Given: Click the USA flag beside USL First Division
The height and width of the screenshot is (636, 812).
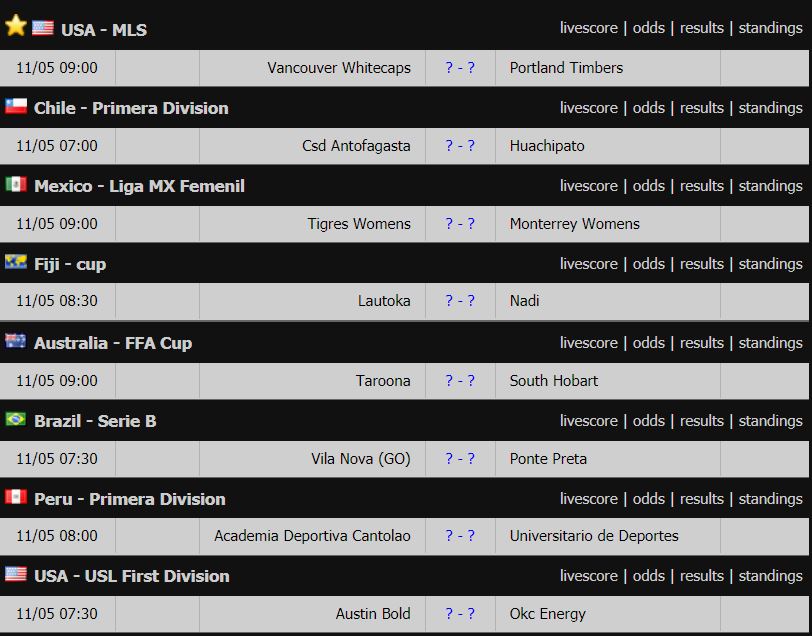Looking at the screenshot, I should [x=16, y=574].
